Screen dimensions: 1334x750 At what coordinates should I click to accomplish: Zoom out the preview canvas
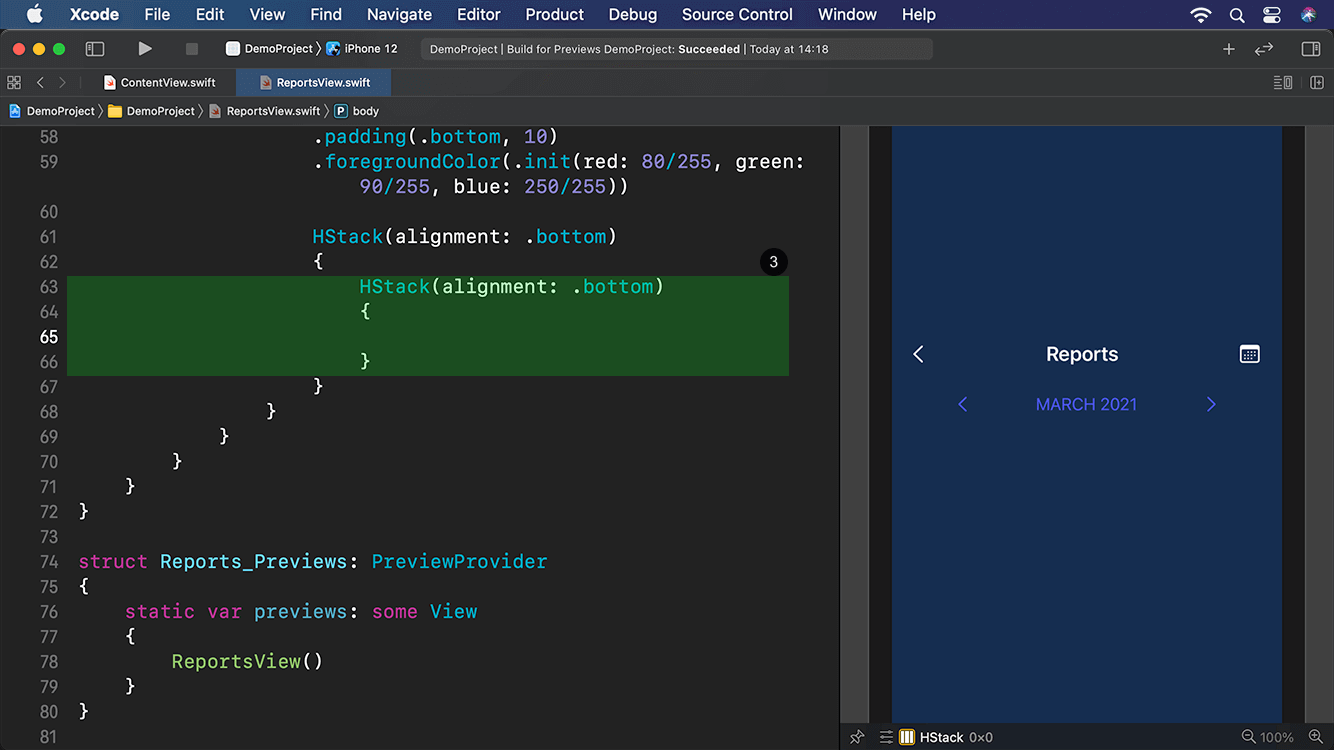(x=1248, y=737)
